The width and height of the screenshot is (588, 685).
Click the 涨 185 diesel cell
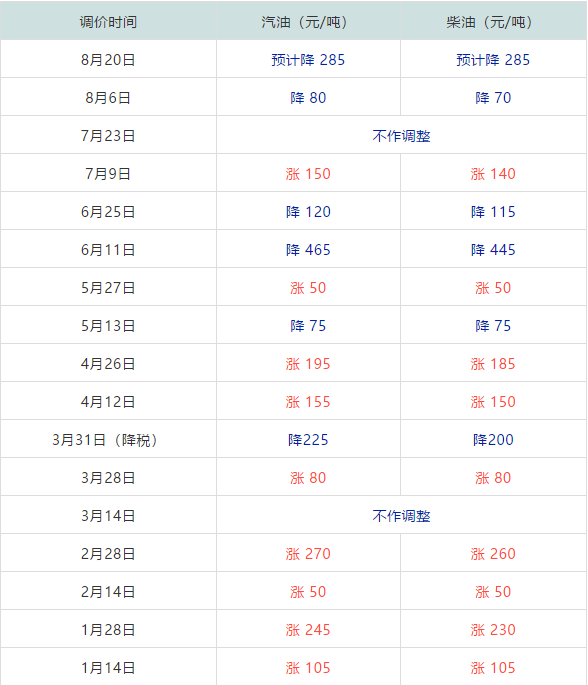click(493, 364)
